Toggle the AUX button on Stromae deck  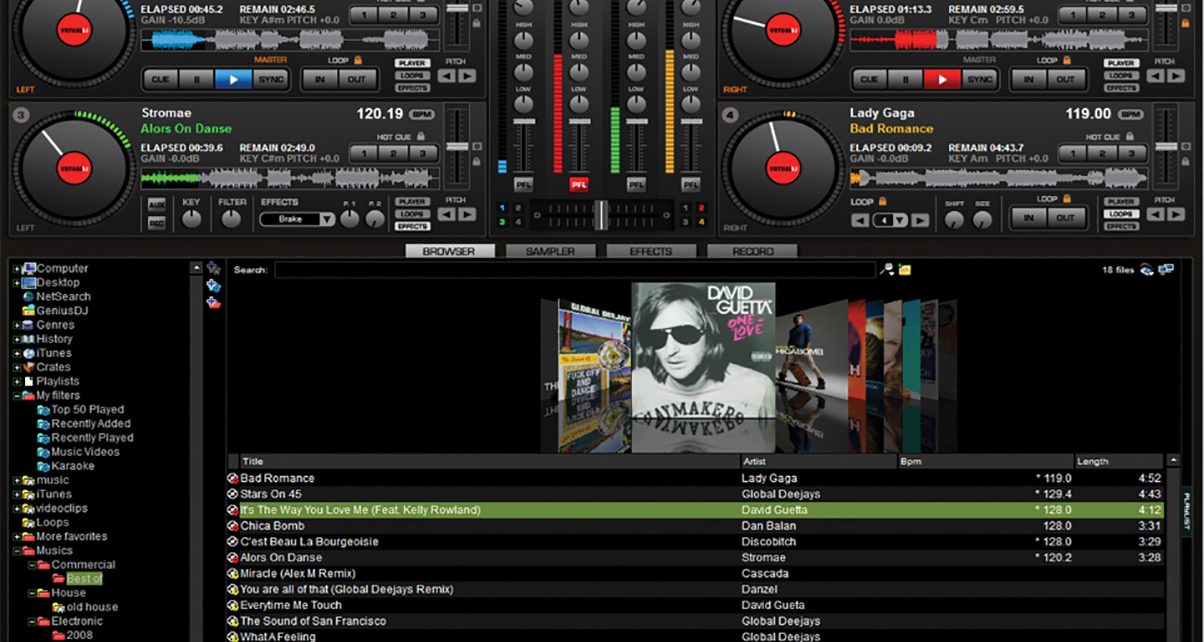pos(157,204)
